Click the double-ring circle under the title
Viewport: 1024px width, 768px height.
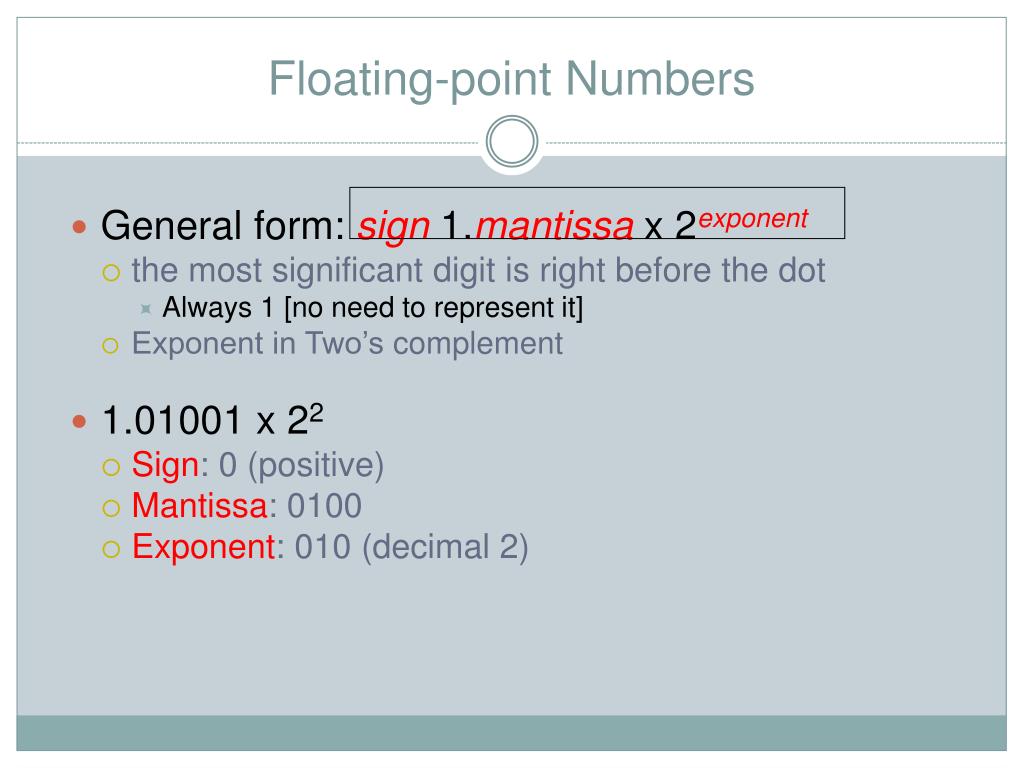tap(512, 141)
